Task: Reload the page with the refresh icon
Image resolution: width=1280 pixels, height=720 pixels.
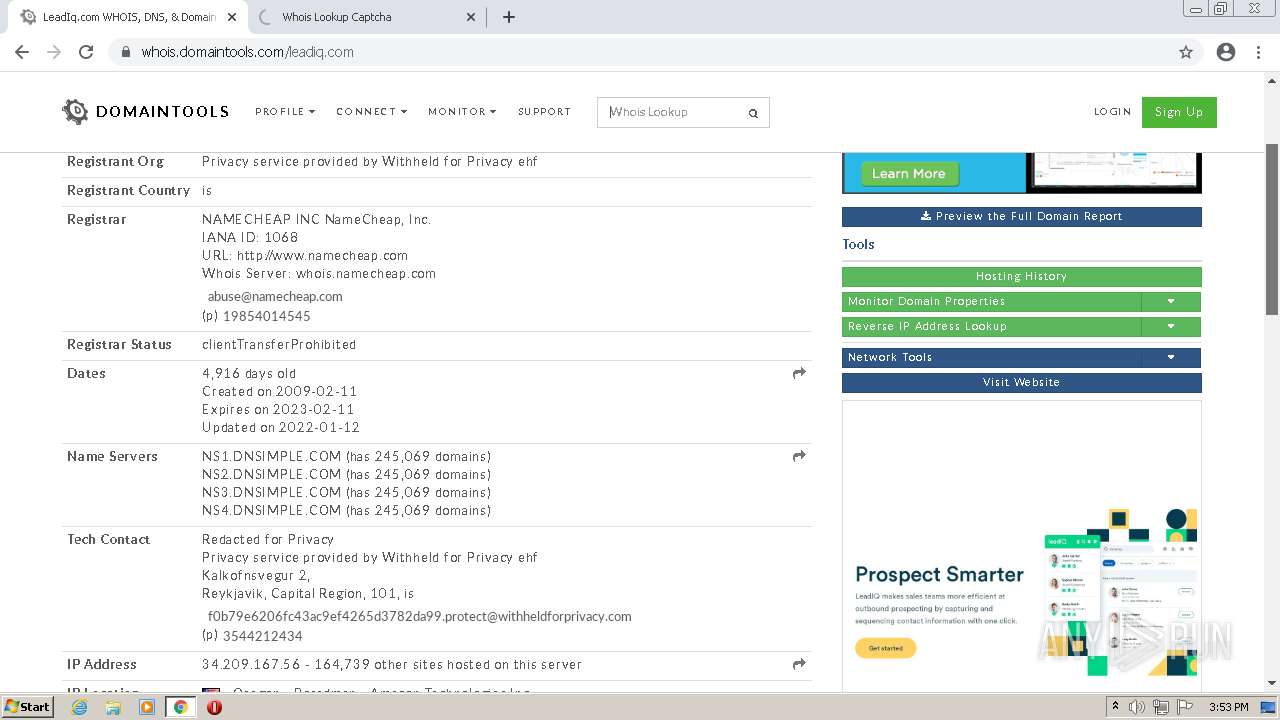Action: (86, 52)
